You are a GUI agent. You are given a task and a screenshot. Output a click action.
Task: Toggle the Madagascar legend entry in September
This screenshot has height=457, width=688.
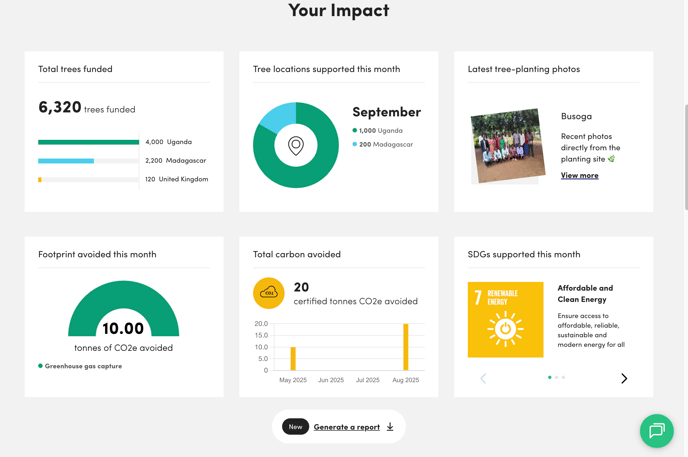coord(383,144)
